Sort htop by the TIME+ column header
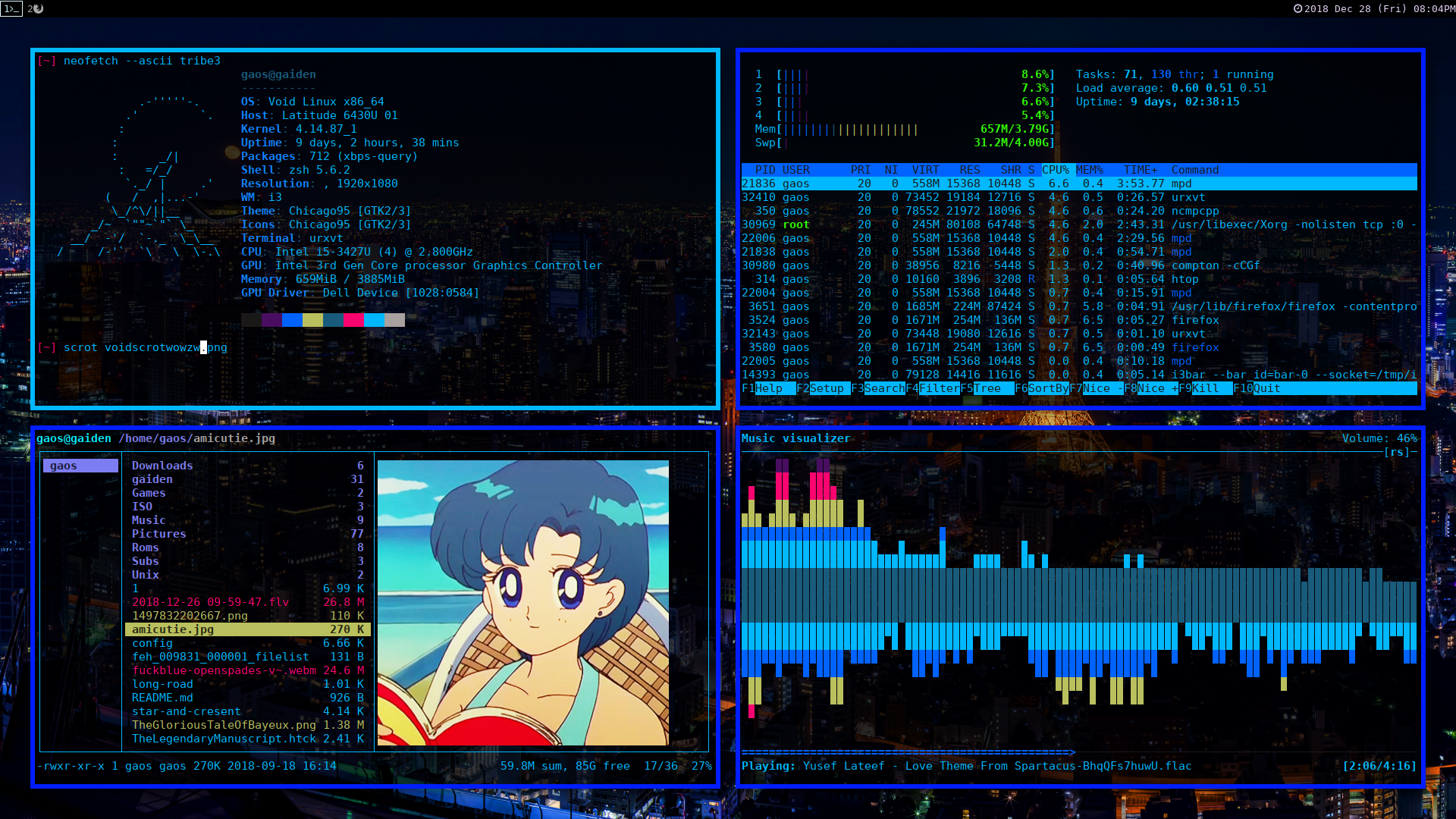1456x819 pixels. click(1141, 170)
